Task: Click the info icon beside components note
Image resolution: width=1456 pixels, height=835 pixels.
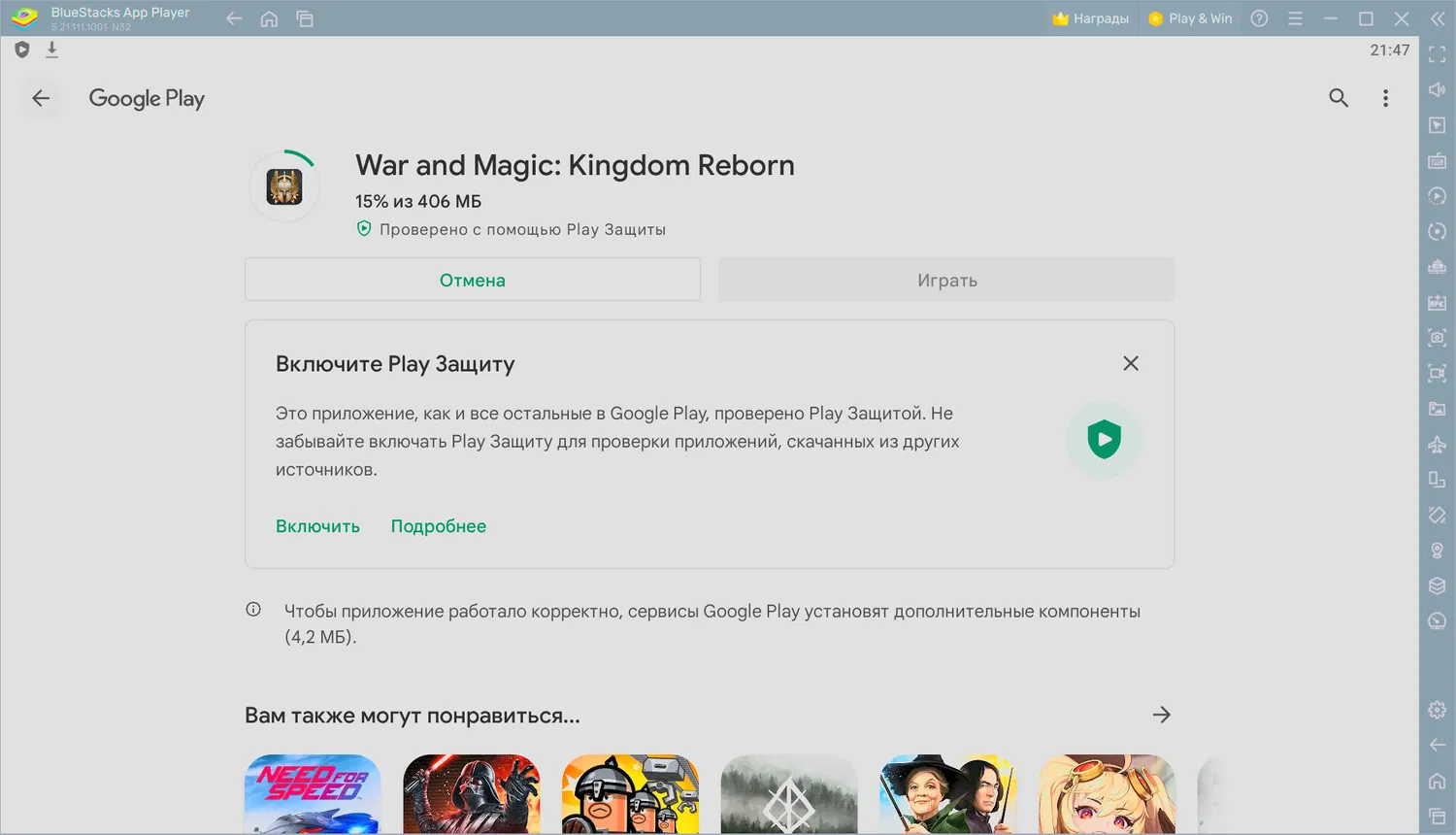Action: [x=253, y=610]
